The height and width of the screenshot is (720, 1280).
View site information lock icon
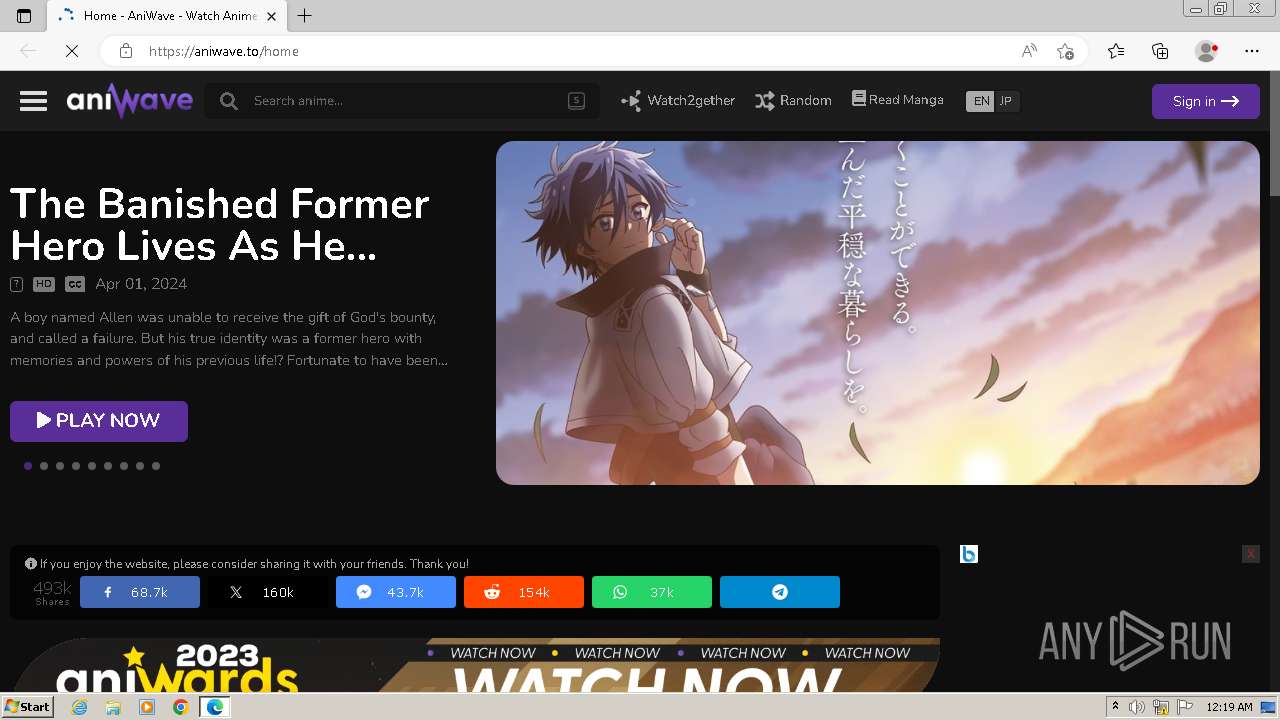click(x=125, y=51)
